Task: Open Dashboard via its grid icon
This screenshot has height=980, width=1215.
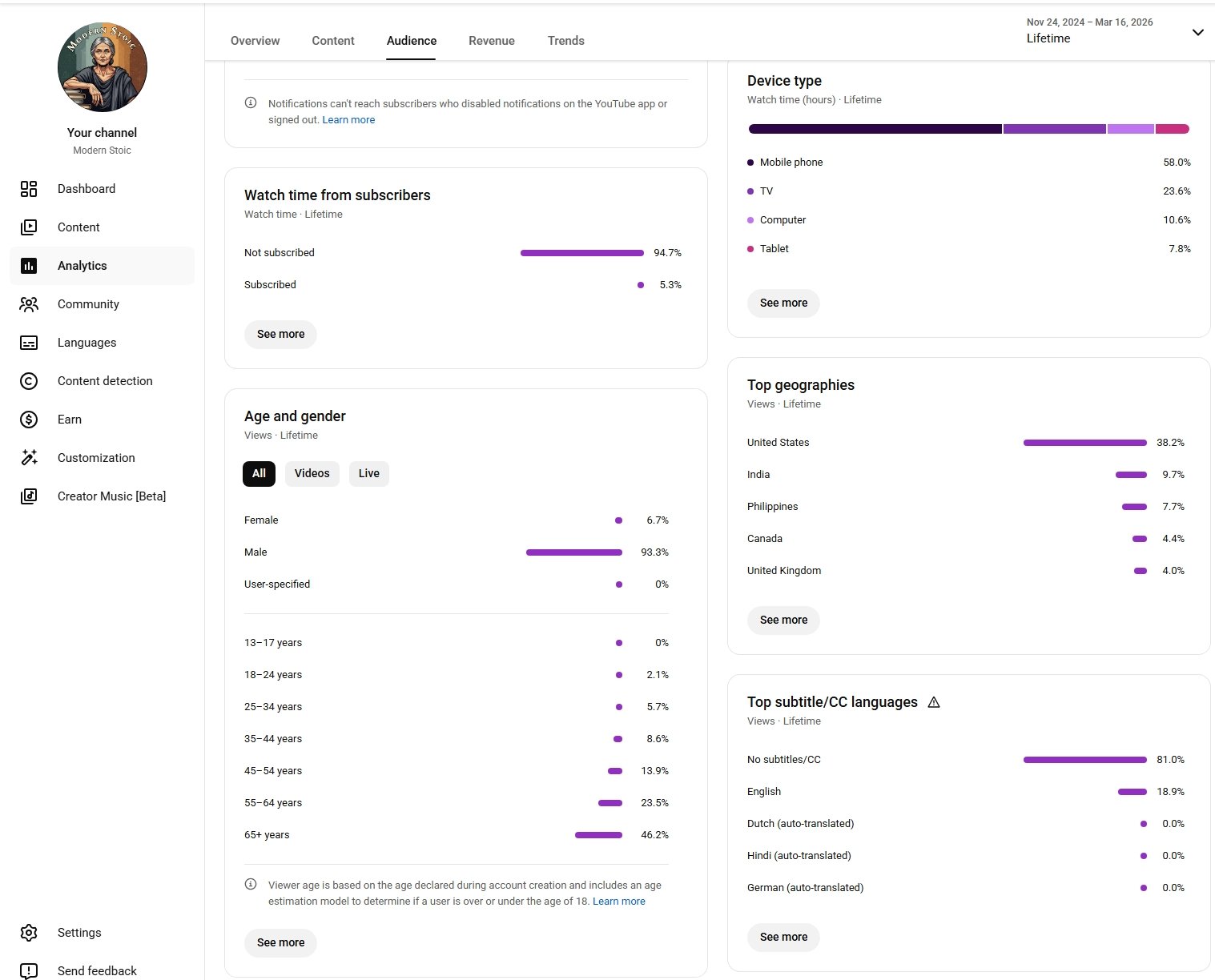Action: coord(29,189)
